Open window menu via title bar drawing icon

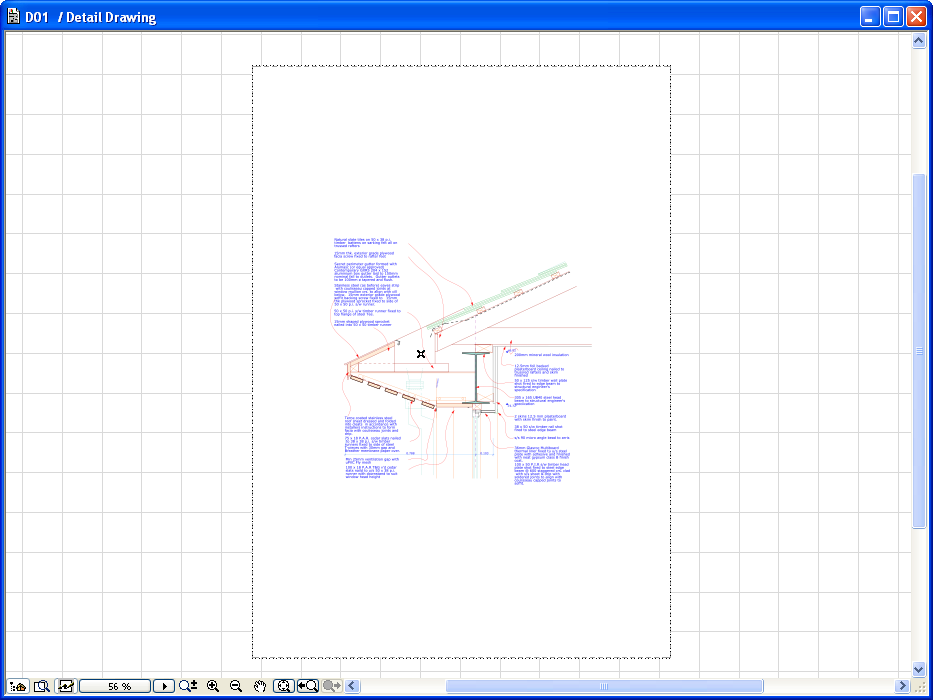(x=14, y=15)
